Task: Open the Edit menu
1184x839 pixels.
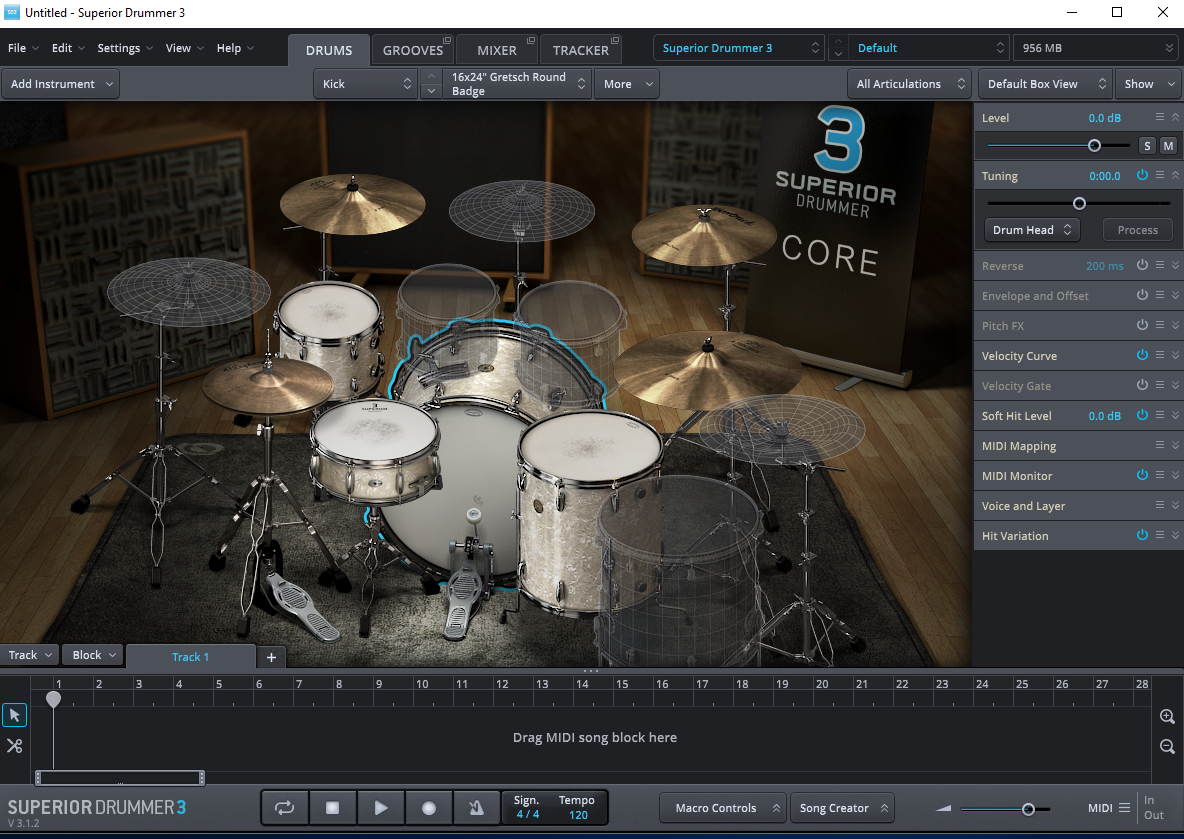Action: point(68,48)
